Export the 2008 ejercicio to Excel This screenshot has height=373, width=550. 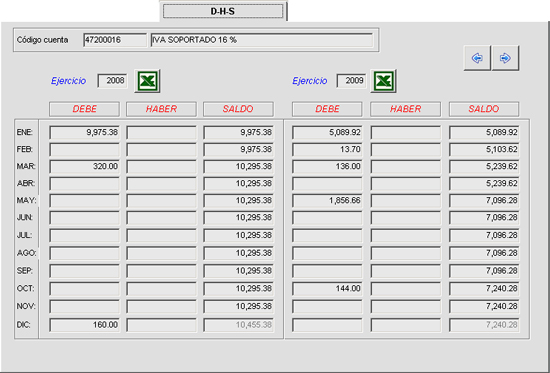tap(147, 81)
